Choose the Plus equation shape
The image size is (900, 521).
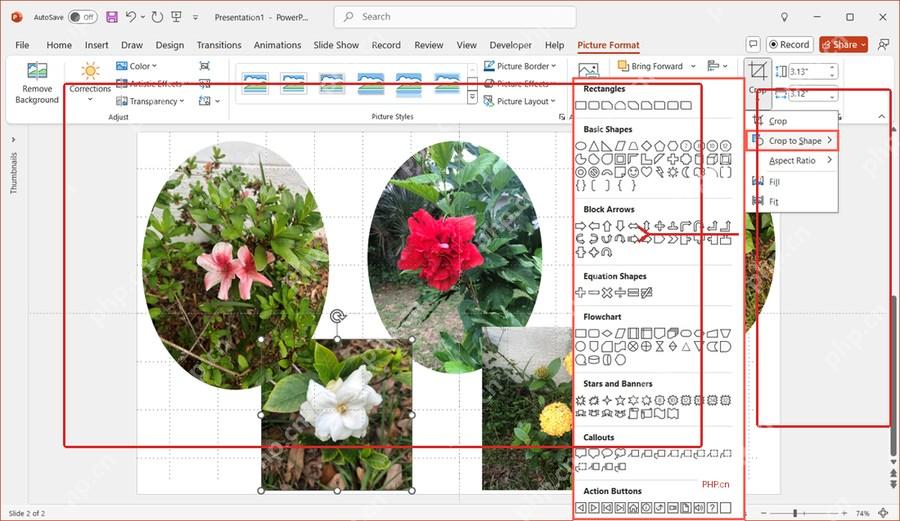pos(581,293)
